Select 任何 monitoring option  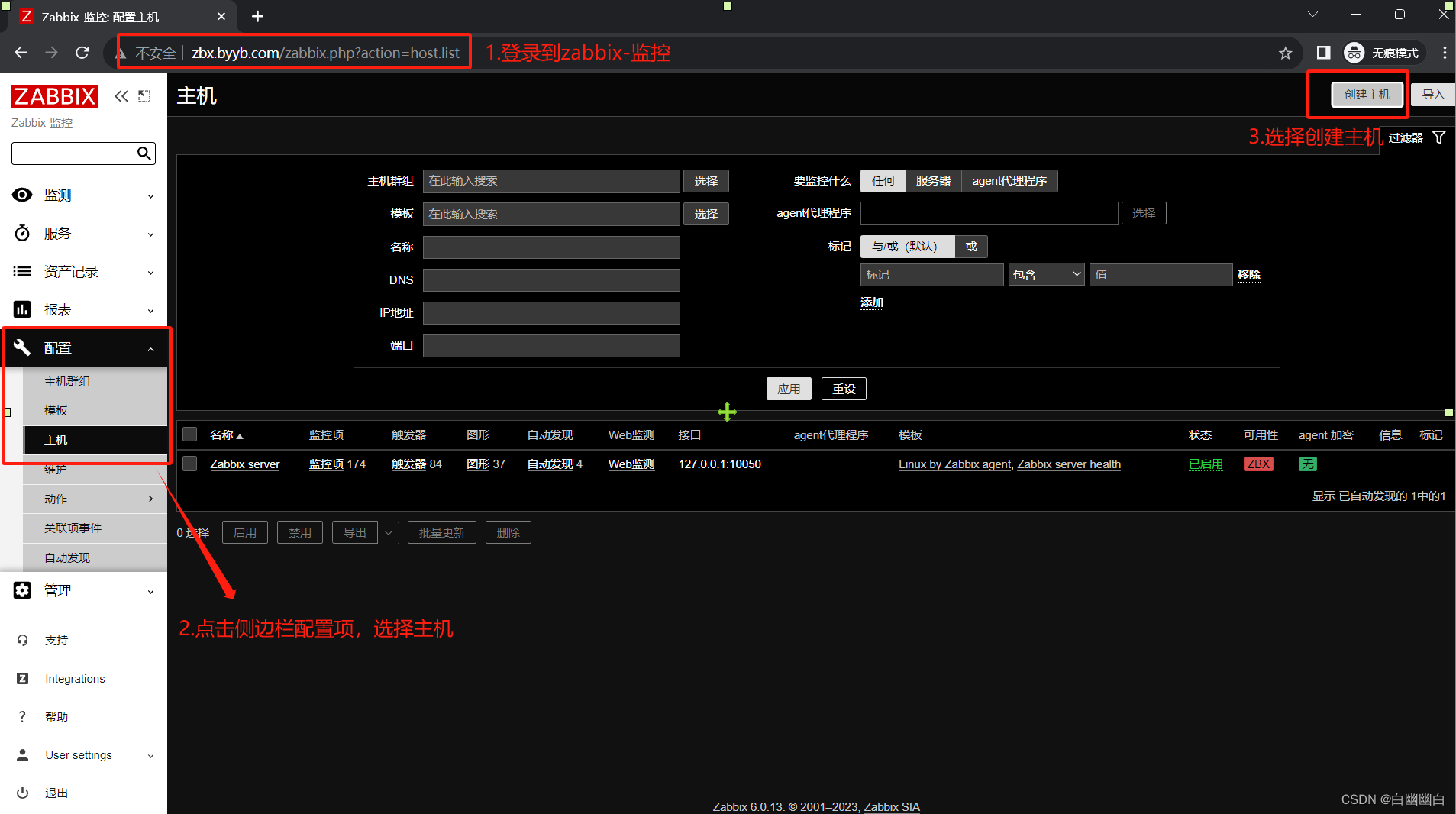[x=883, y=181]
